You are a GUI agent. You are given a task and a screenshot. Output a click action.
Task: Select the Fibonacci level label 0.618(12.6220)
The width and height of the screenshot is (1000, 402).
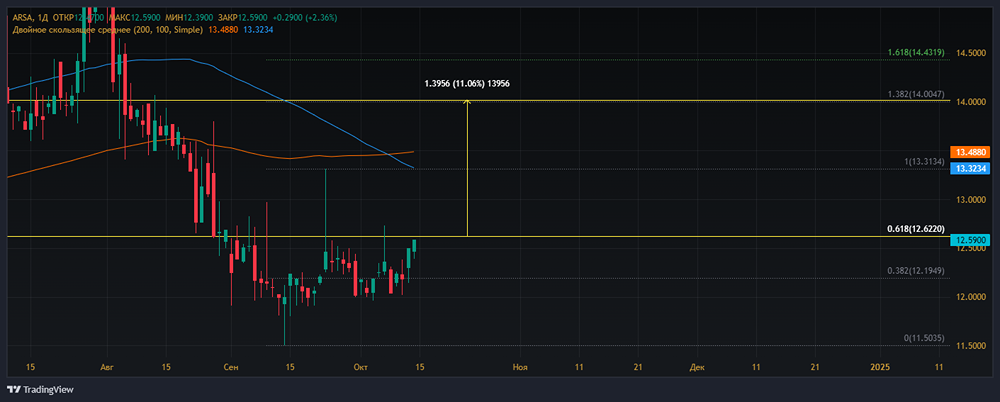point(916,229)
